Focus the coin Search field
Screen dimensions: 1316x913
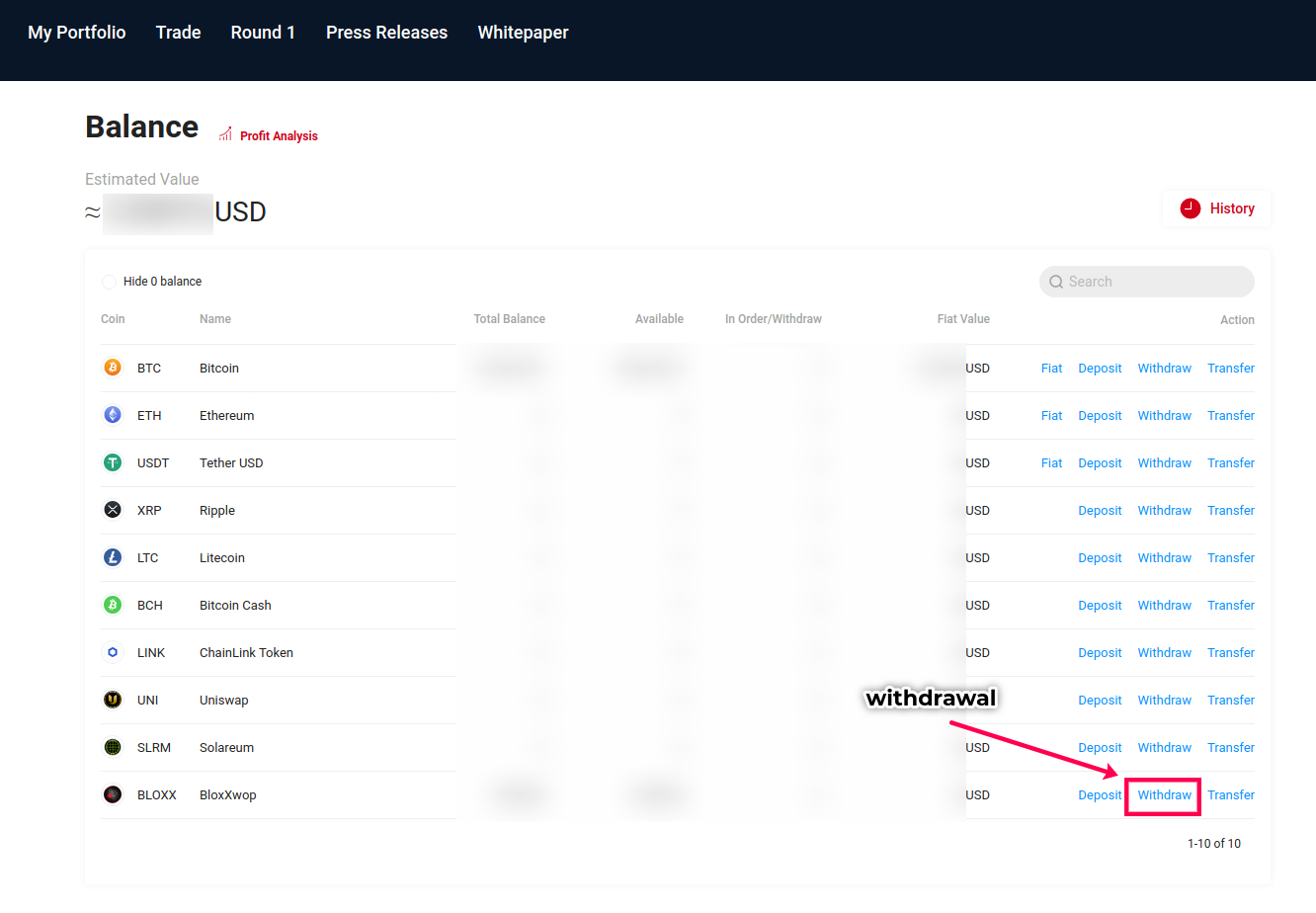point(1147,282)
